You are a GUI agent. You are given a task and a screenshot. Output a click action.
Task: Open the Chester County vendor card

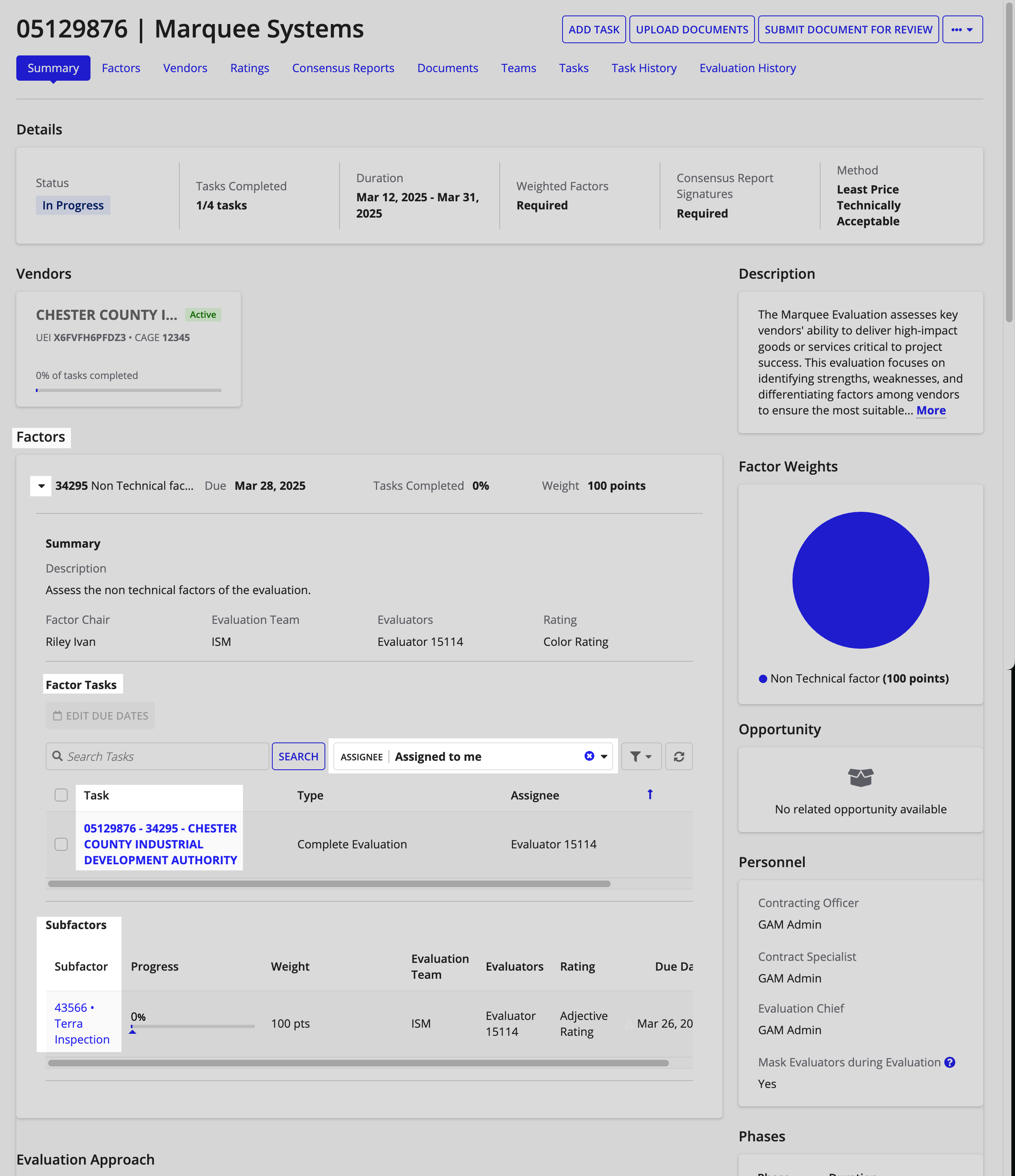tap(128, 349)
